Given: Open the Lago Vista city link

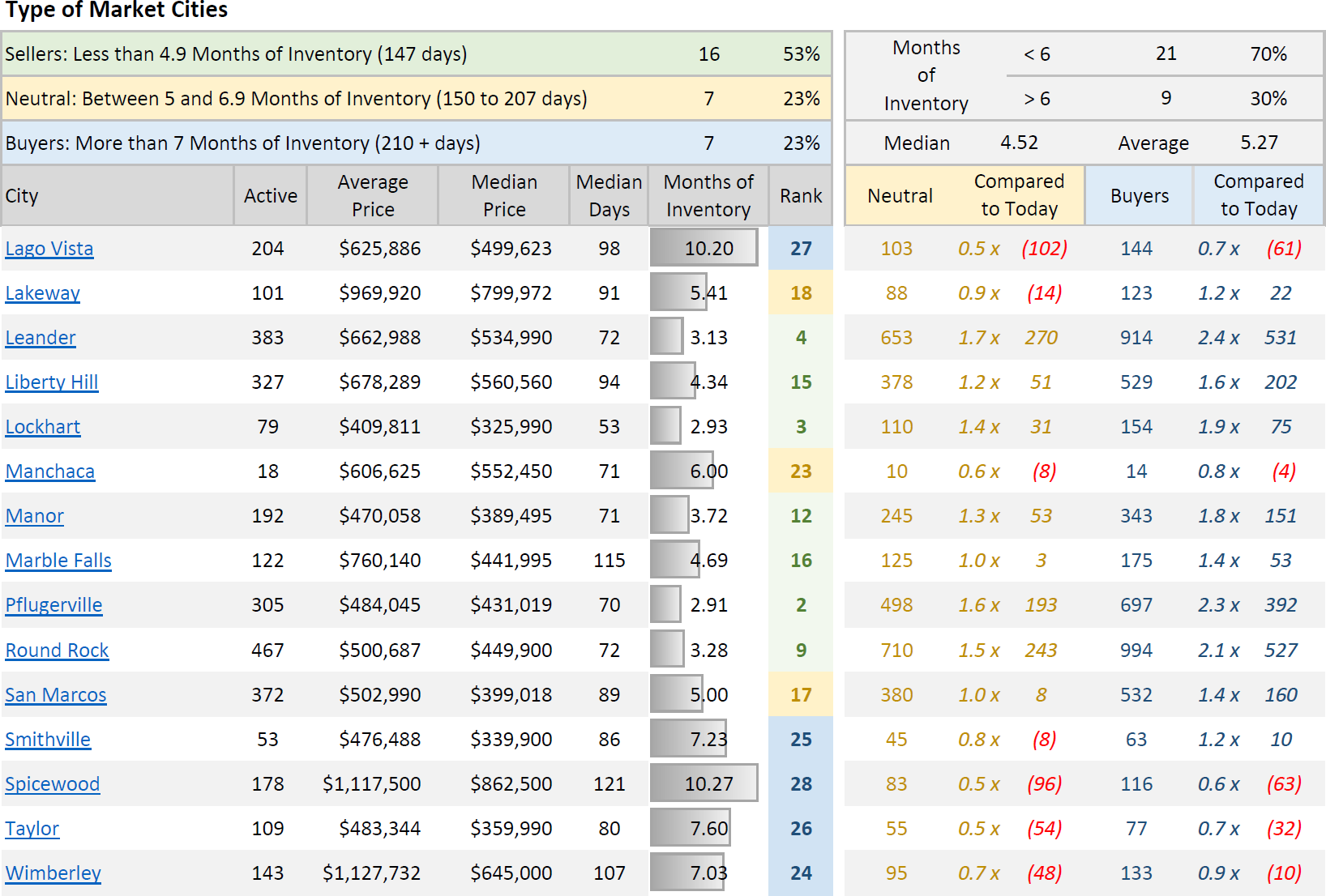Looking at the screenshot, I should [x=49, y=249].
